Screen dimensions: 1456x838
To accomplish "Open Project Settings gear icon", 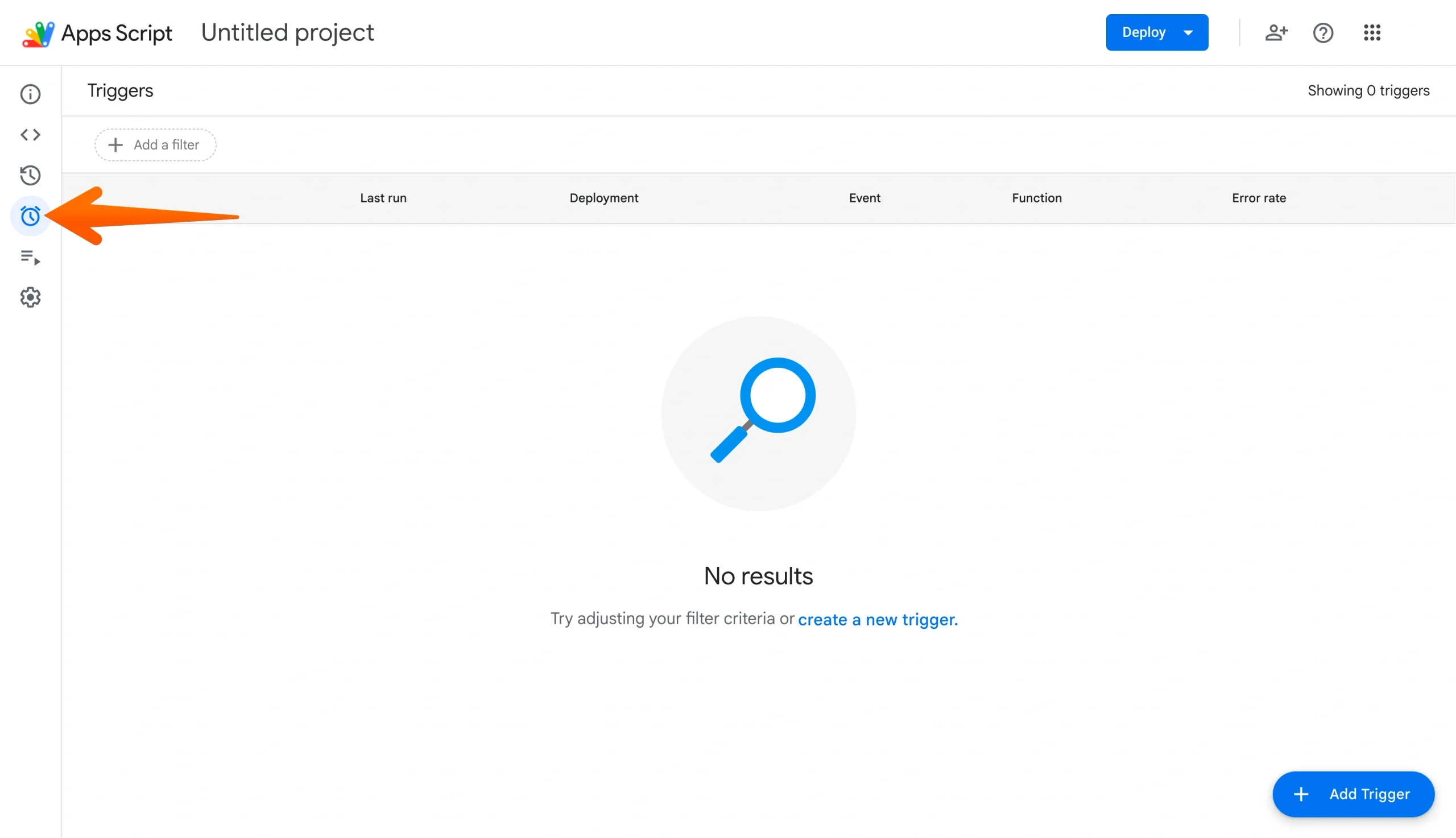I will [x=31, y=297].
